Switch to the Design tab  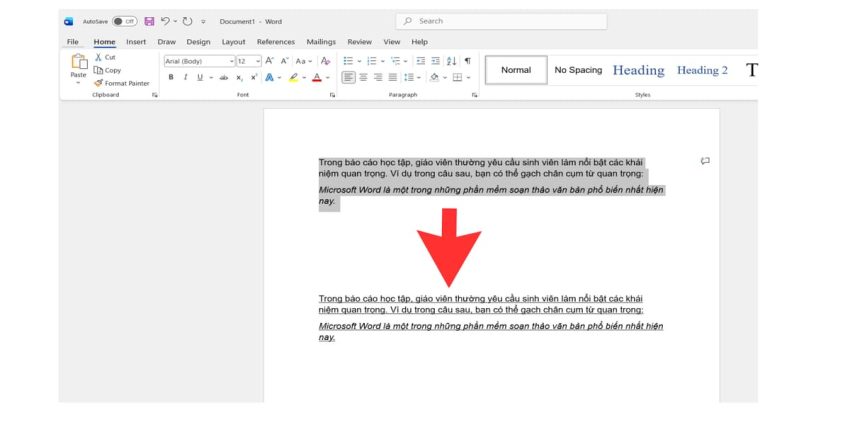pyautogui.click(x=198, y=42)
